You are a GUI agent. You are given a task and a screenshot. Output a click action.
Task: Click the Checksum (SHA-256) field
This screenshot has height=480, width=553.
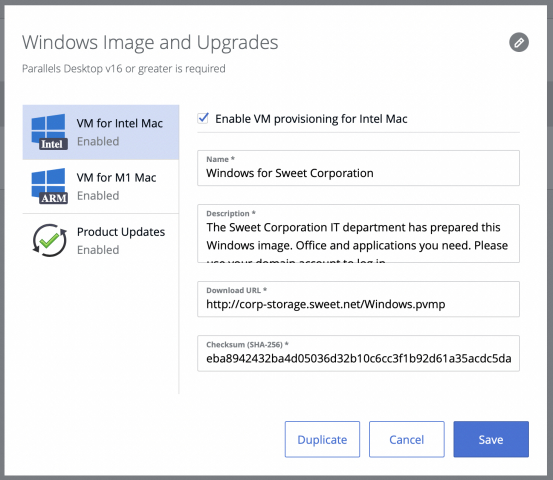pyautogui.click(x=358, y=353)
